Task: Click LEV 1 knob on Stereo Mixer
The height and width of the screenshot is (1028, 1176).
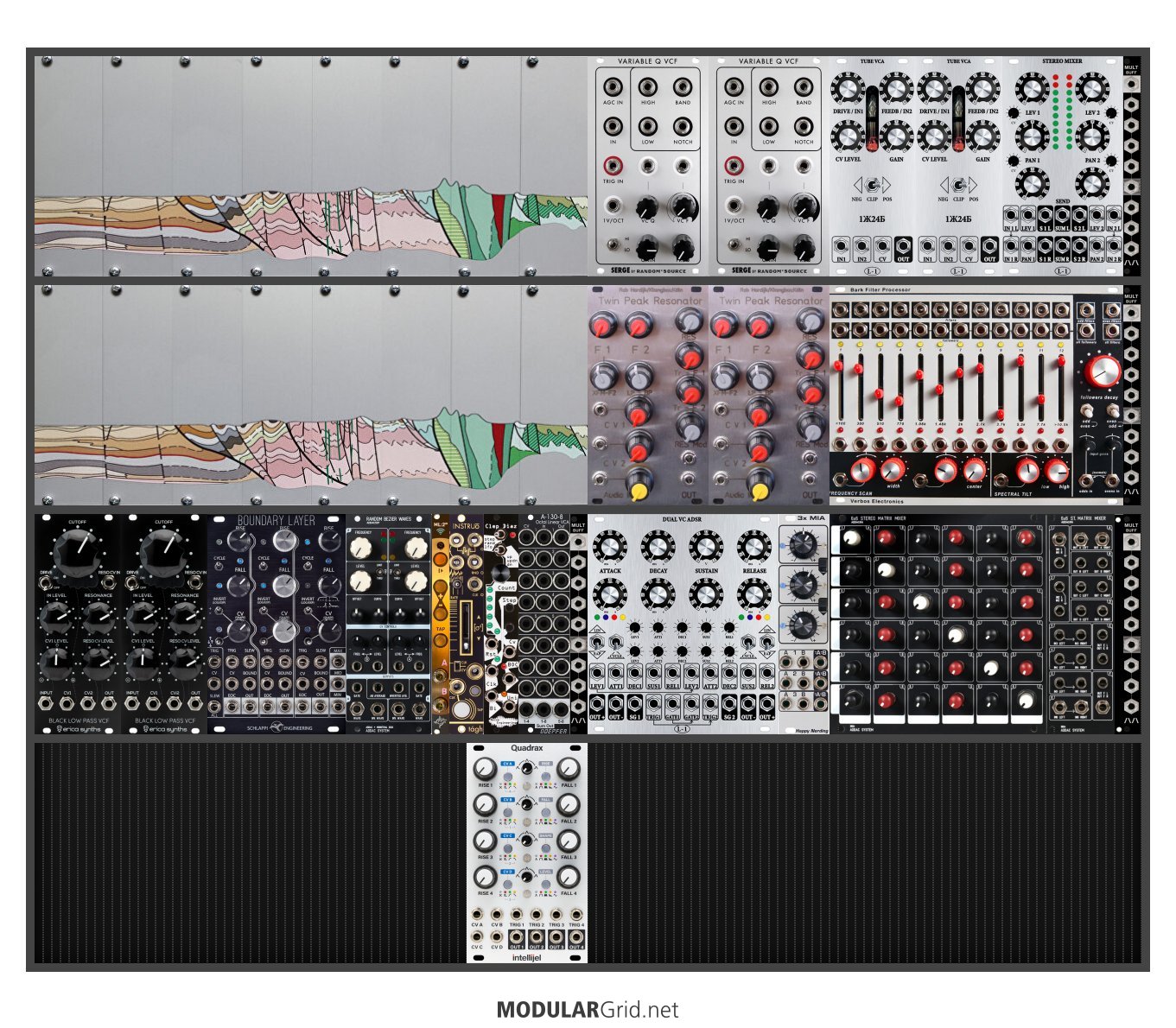Action: [1032, 90]
